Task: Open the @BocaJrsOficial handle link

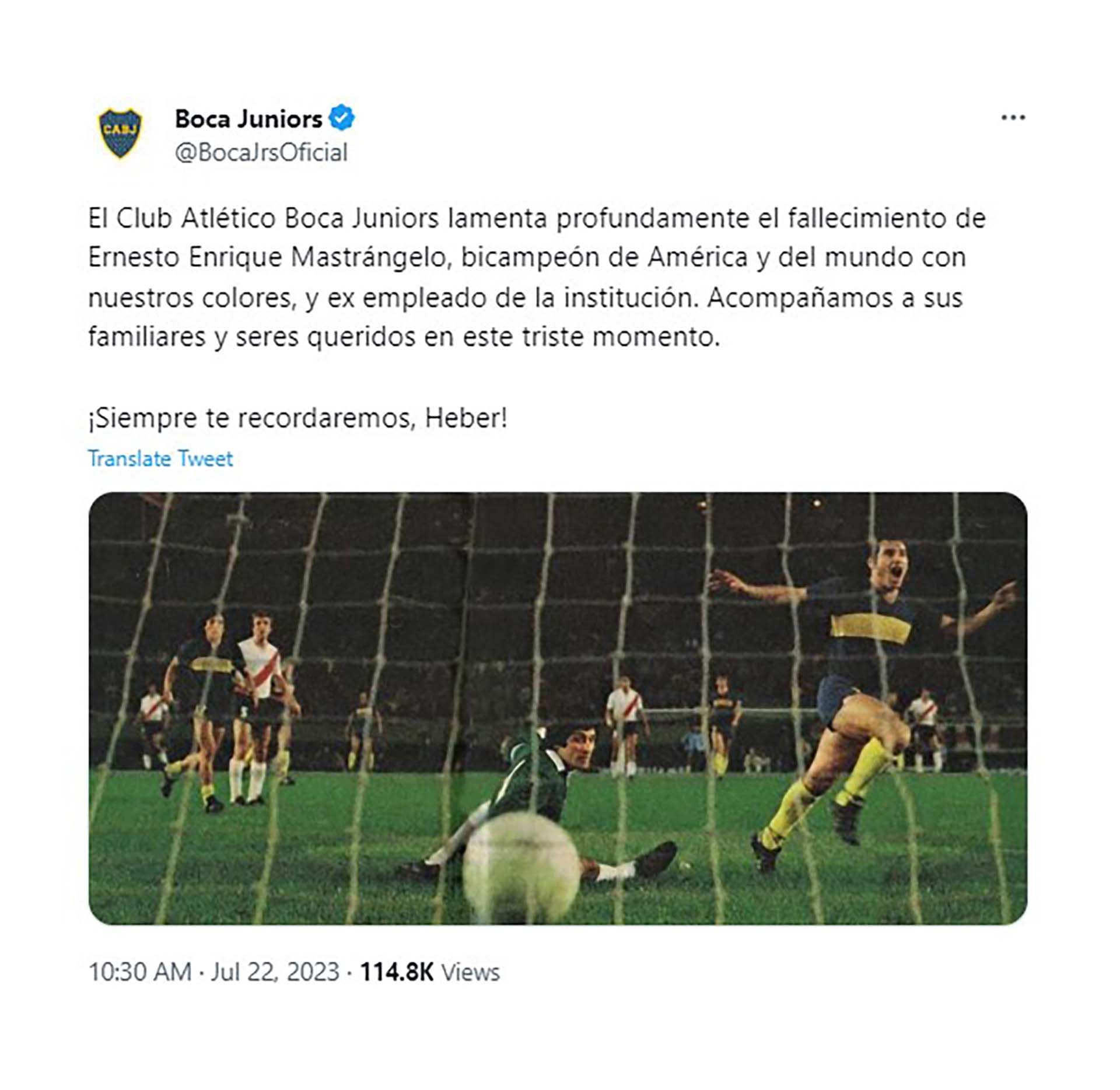Action: tap(261, 153)
